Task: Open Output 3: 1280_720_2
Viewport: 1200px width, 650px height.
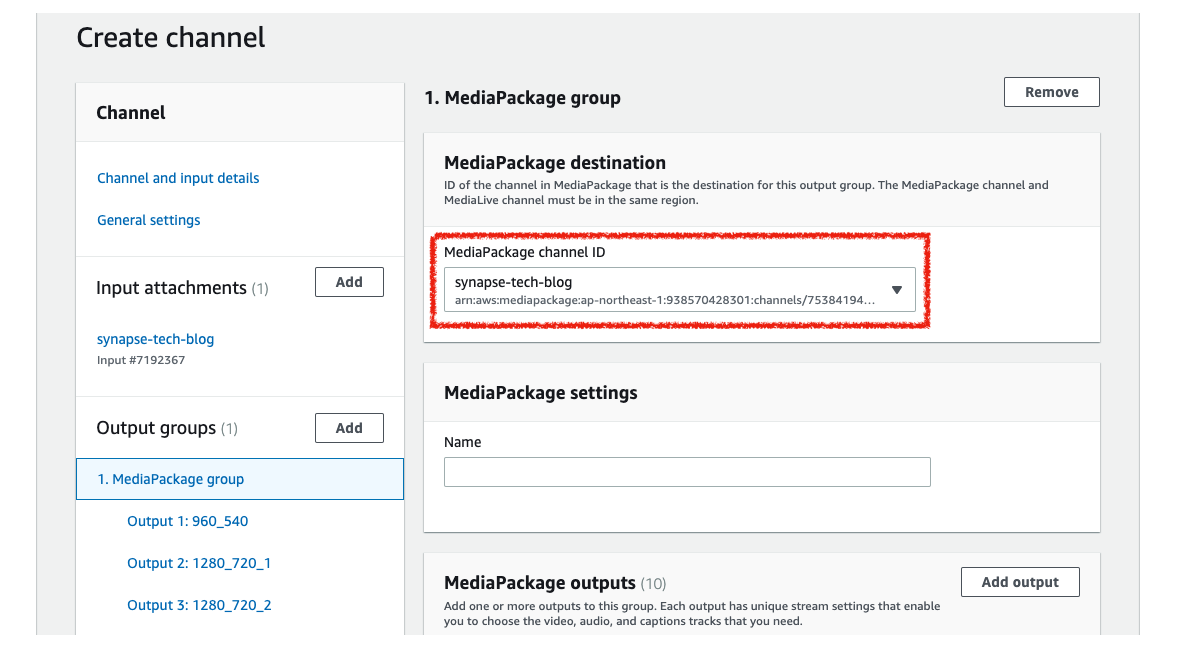Action: pos(199,605)
